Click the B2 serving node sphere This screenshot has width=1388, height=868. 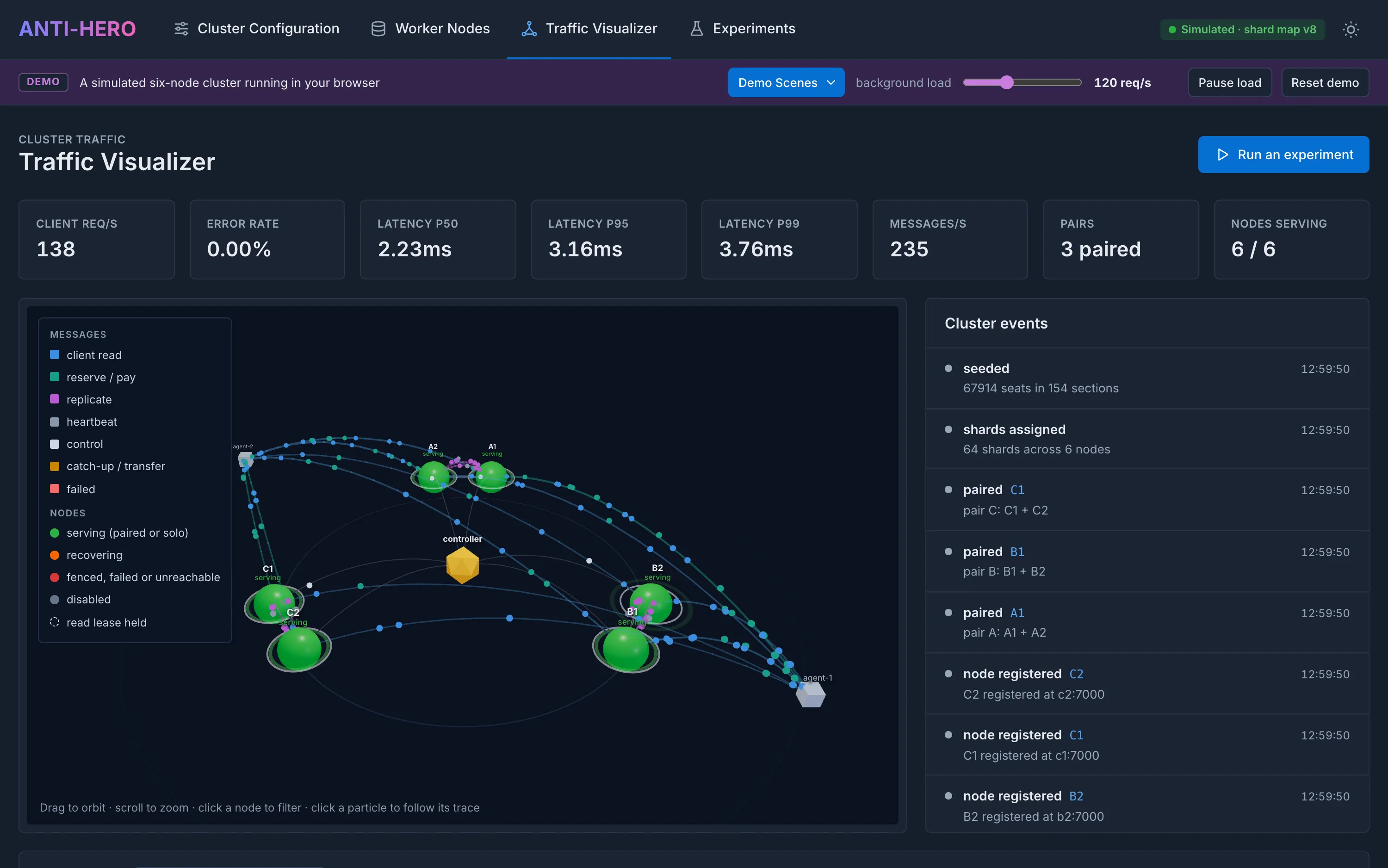pyautogui.click(x=651, y=604)
